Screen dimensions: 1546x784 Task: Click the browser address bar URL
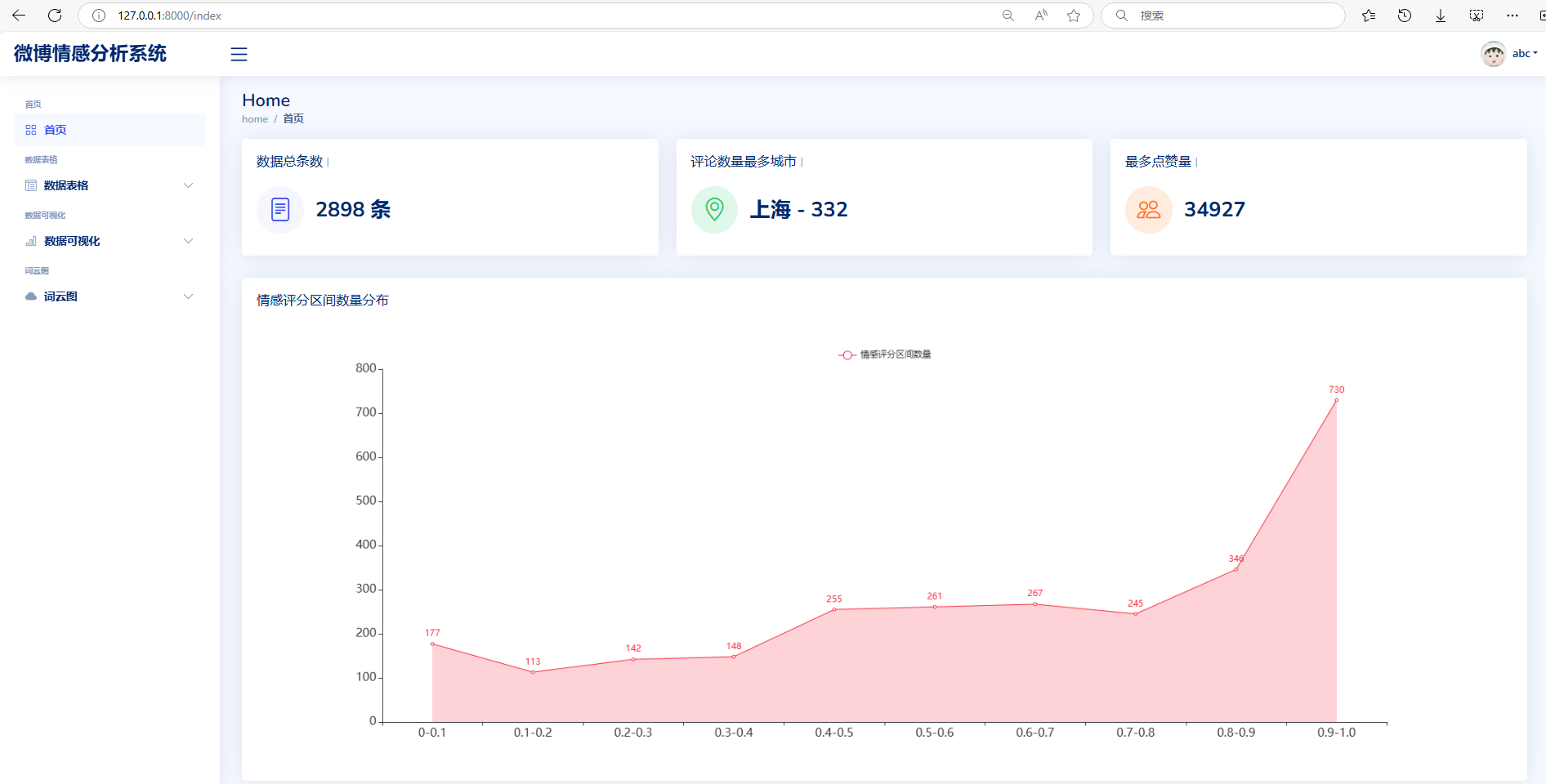pyautogui.click(x=169, y=16)
